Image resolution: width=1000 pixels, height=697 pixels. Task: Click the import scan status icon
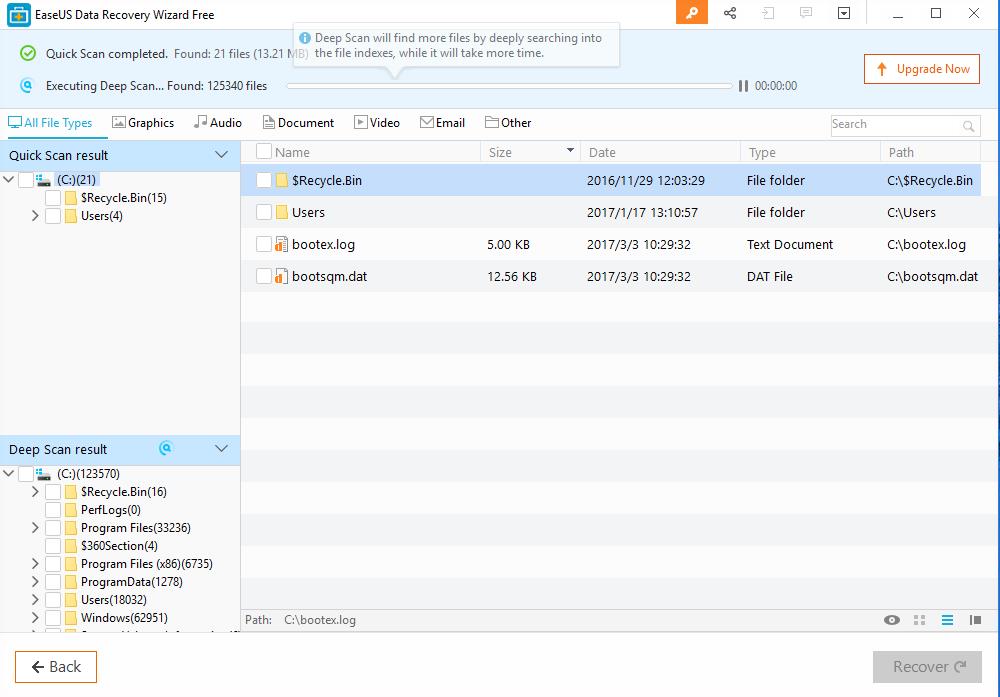(x=768, y=13)
